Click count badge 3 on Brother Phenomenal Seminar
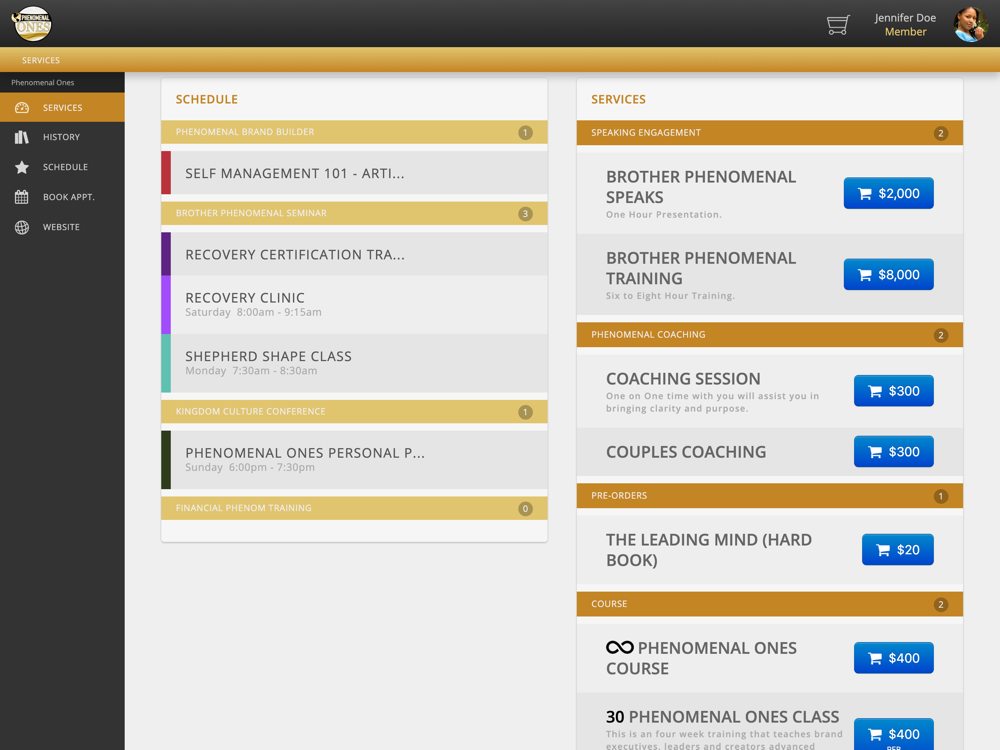The height and width of the screenshot is (750, 1000). tap(525, 214)
